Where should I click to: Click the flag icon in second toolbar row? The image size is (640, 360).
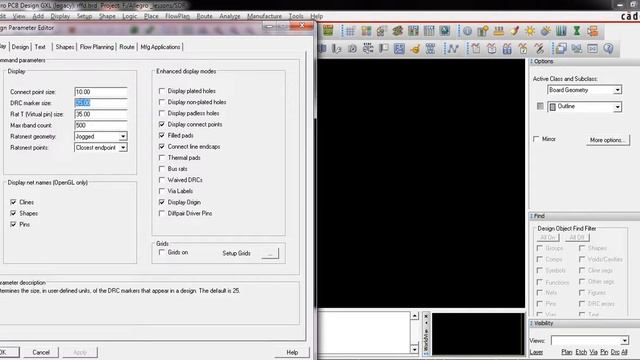[x=384, y=49]
